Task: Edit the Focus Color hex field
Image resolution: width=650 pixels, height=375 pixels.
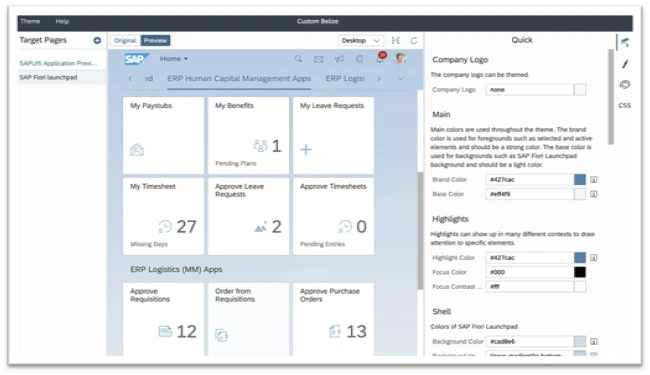Action: 530,272
